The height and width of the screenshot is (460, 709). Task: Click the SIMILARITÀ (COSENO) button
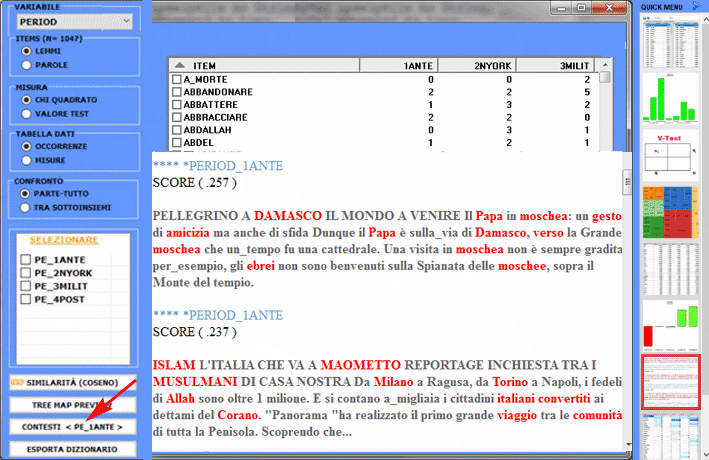(72, 383)
